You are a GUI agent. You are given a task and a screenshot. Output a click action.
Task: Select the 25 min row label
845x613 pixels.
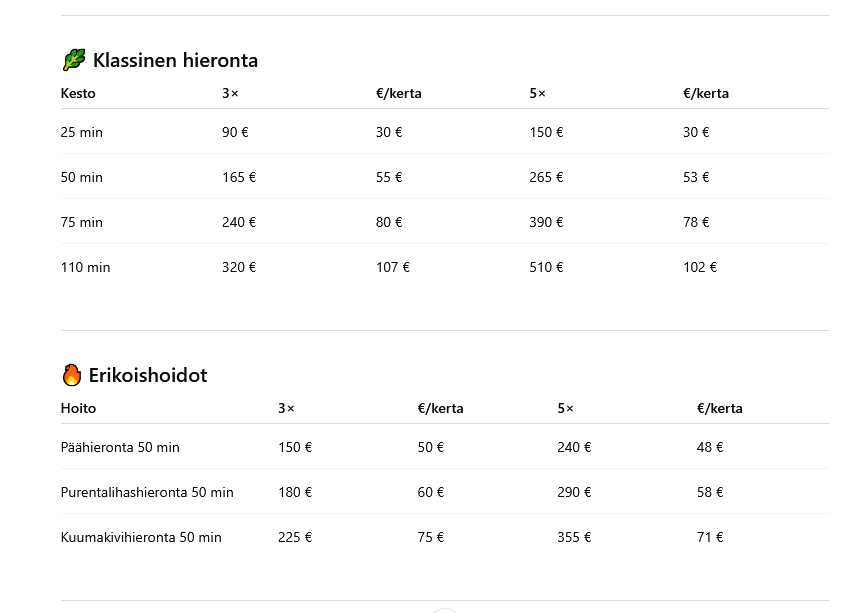[x=82, y=132]
